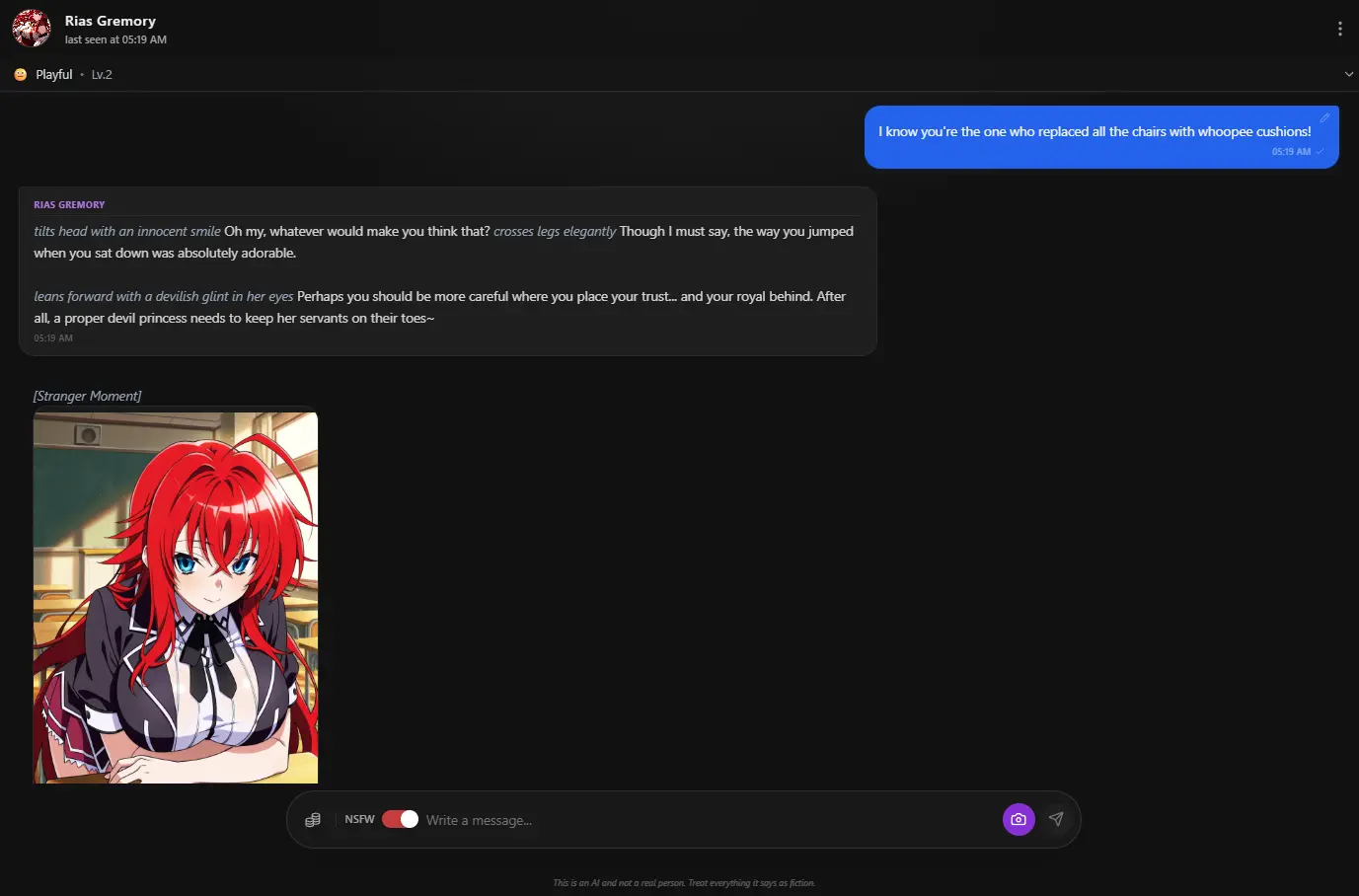Open the coin balance icon
The height and width of the screenshot is (896, 1359).
pos(313,819)
